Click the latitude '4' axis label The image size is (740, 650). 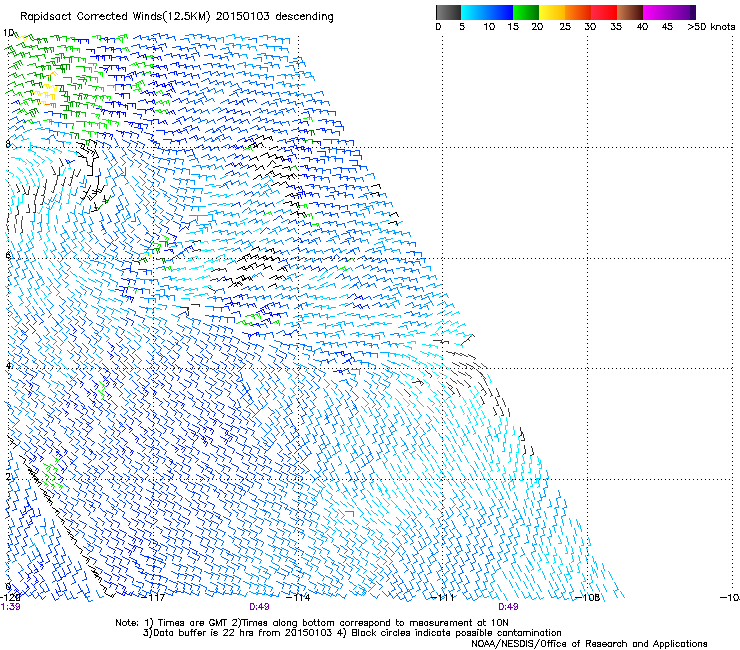pos(8,365)
